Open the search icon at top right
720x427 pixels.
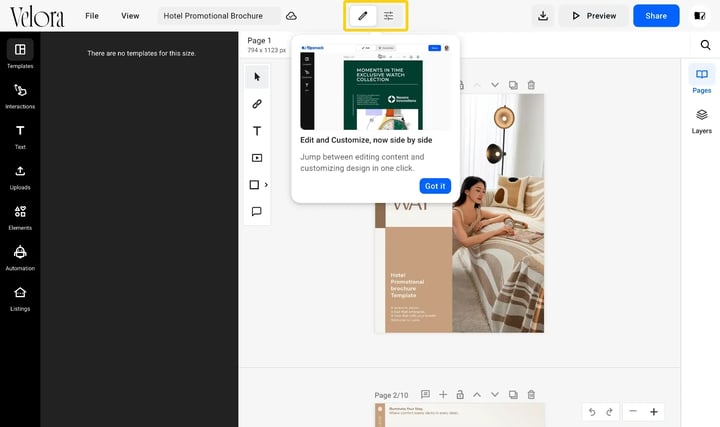tap(705, 45)
